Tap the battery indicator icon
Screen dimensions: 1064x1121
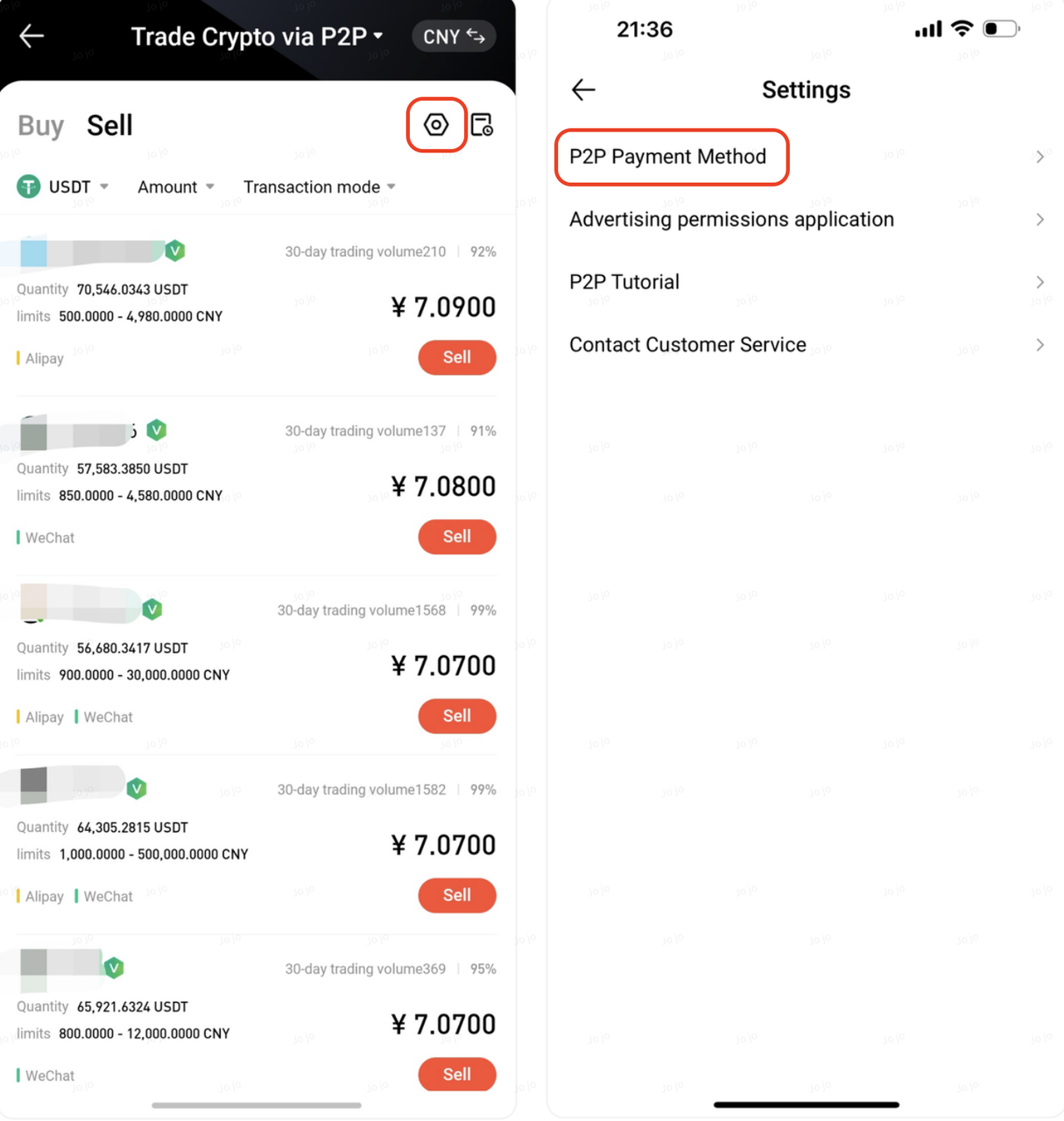coord(1001,29)
